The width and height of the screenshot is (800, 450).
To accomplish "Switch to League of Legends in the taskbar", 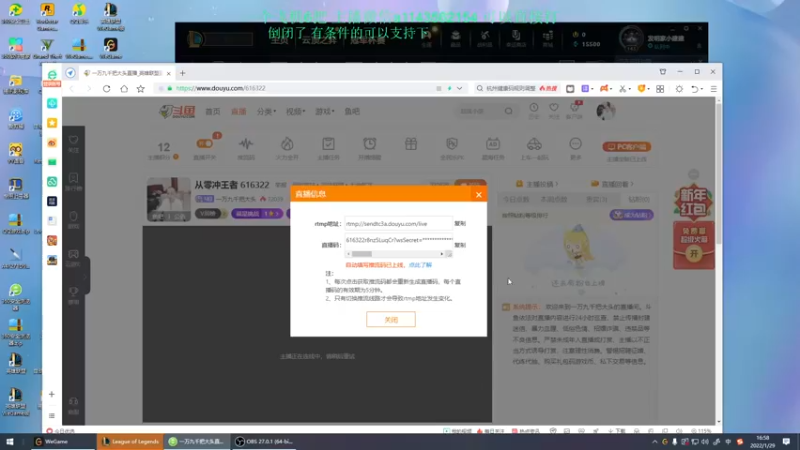I will [131, 441].
